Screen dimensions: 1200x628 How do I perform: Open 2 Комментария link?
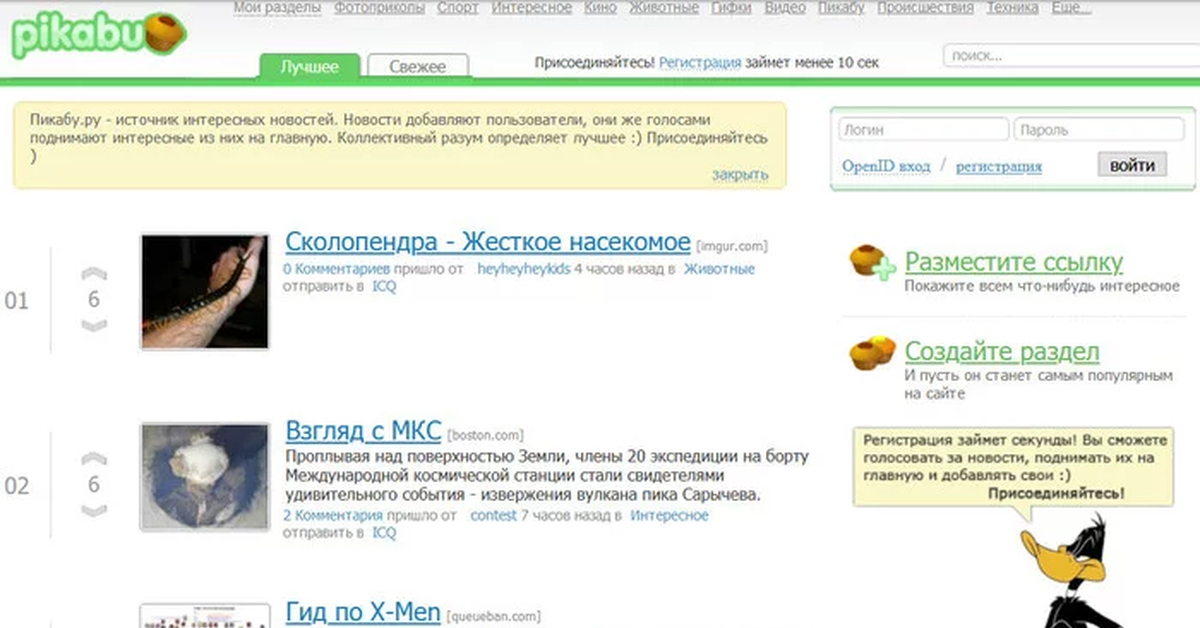coord(333,516)
